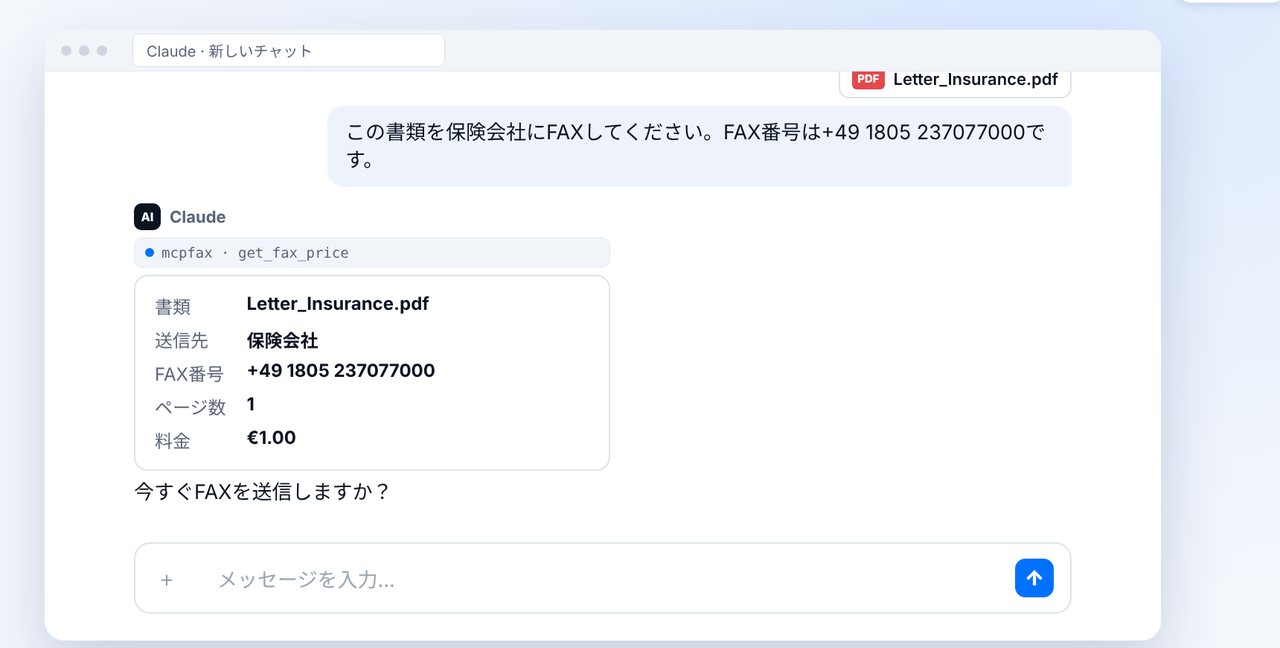The height and width of the screenshot is (648, 1280).
Task: Click the 送信先 label
Action: [181, 341]
